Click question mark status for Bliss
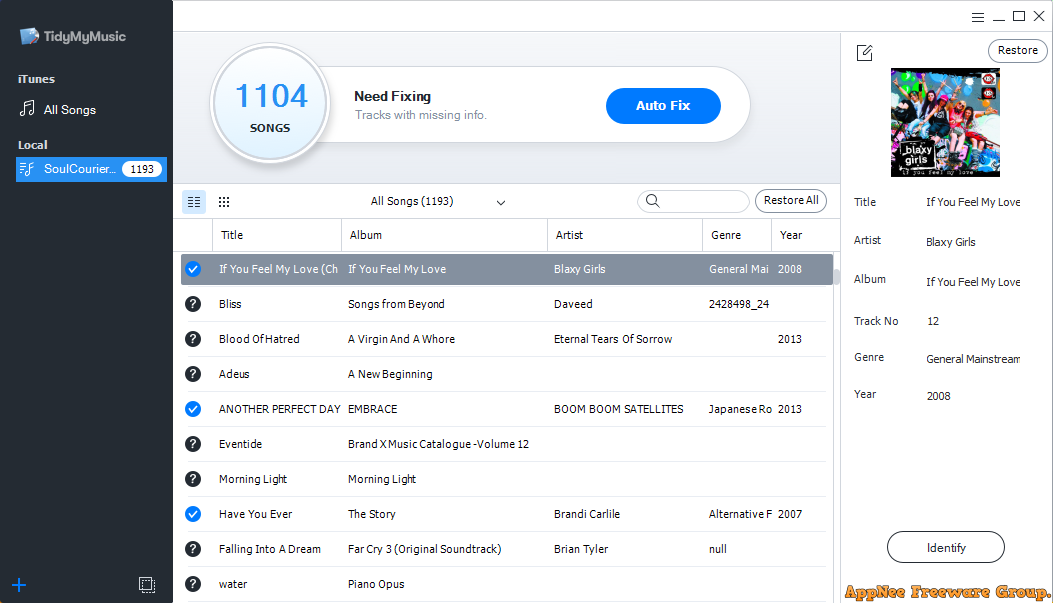Screen dimensions: 1053x603 click(x=193, y=304)
